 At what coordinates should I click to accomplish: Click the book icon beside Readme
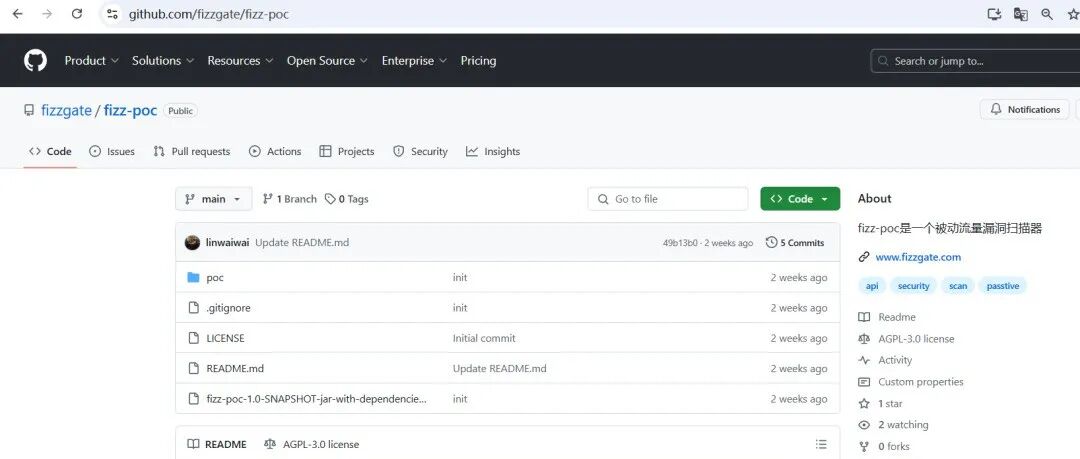click(x=864, y=317)
